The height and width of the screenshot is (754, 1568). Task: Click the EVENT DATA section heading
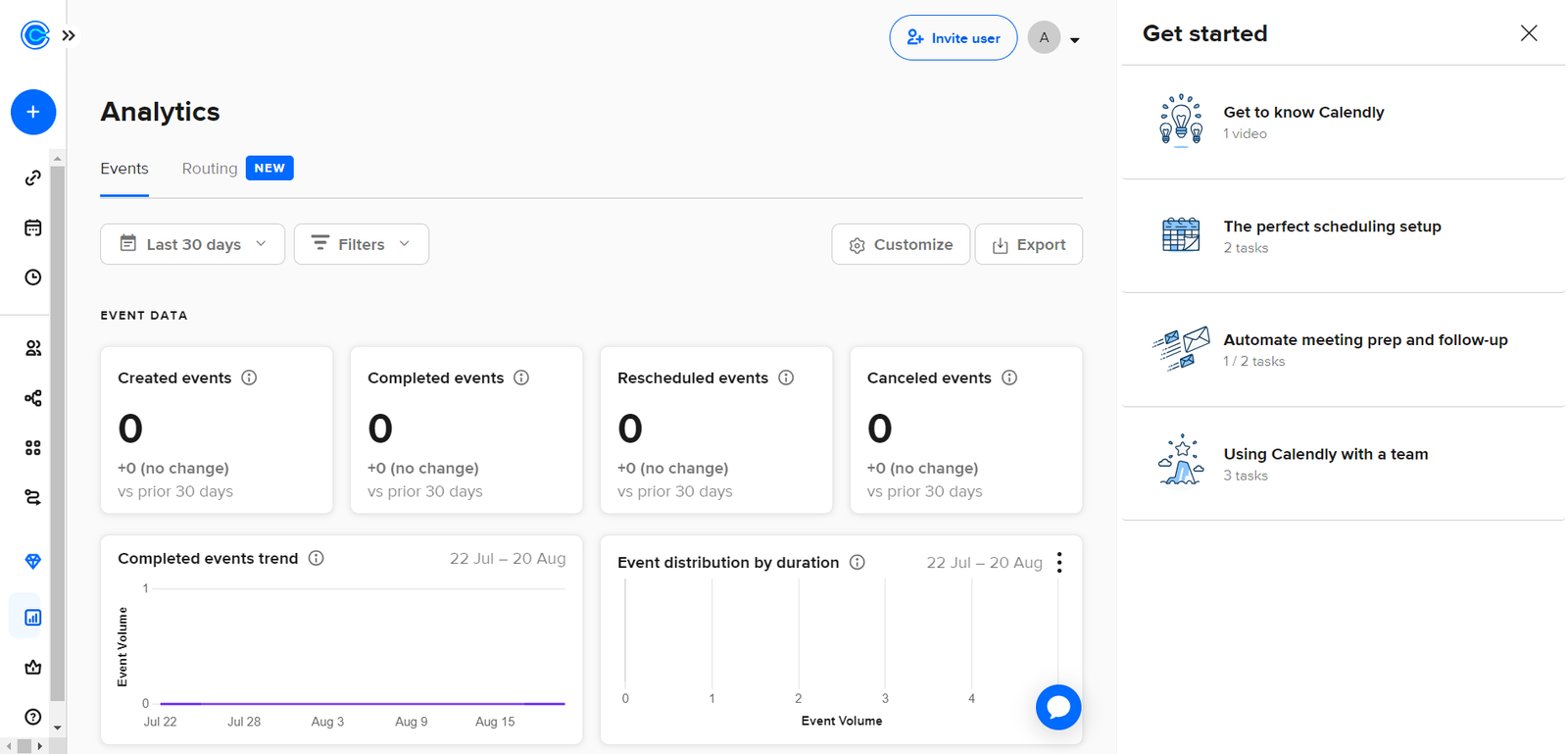(x=144, y=316)
